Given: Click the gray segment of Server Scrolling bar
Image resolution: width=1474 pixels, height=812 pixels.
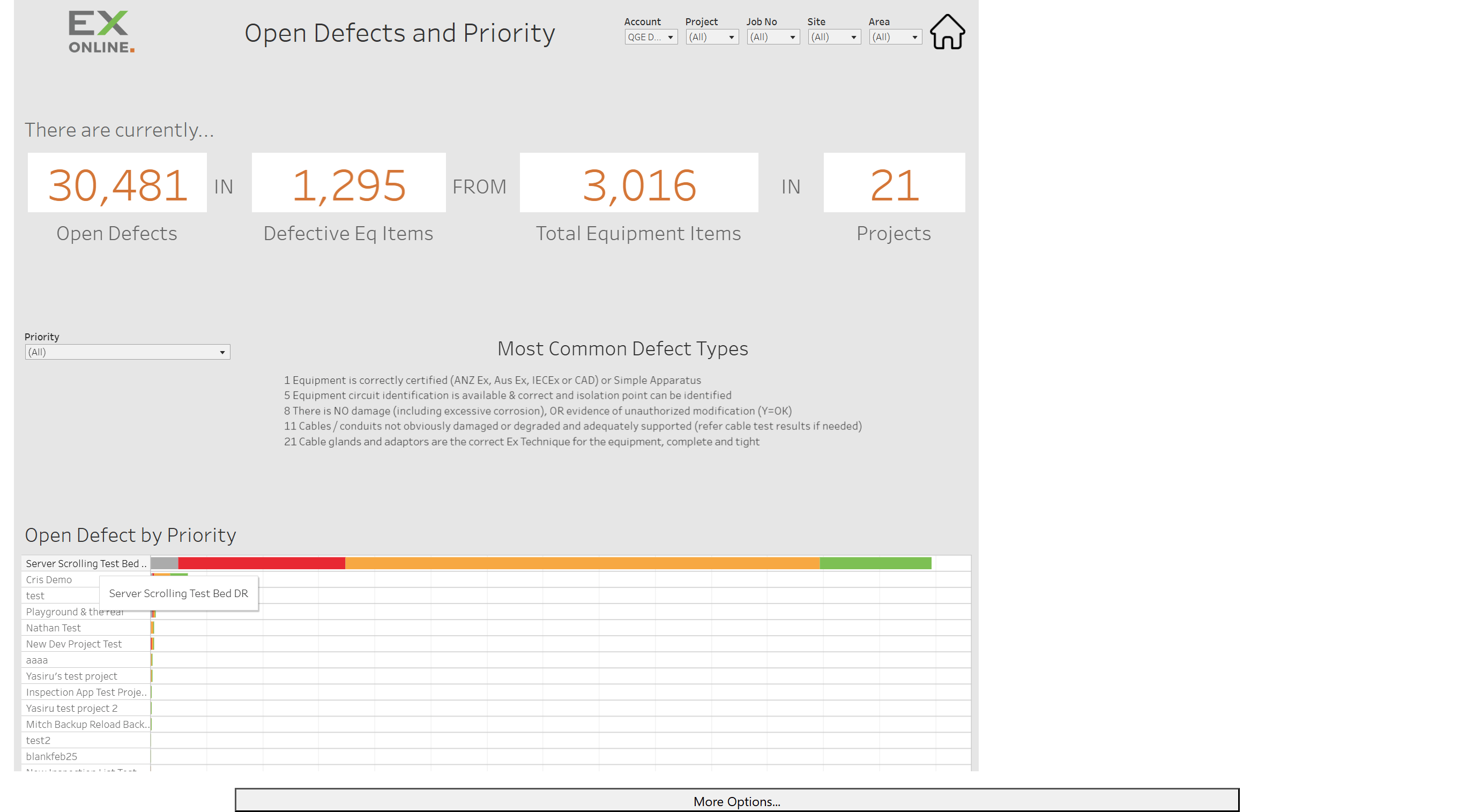Looking at the screenshot, I should point(165,563).
